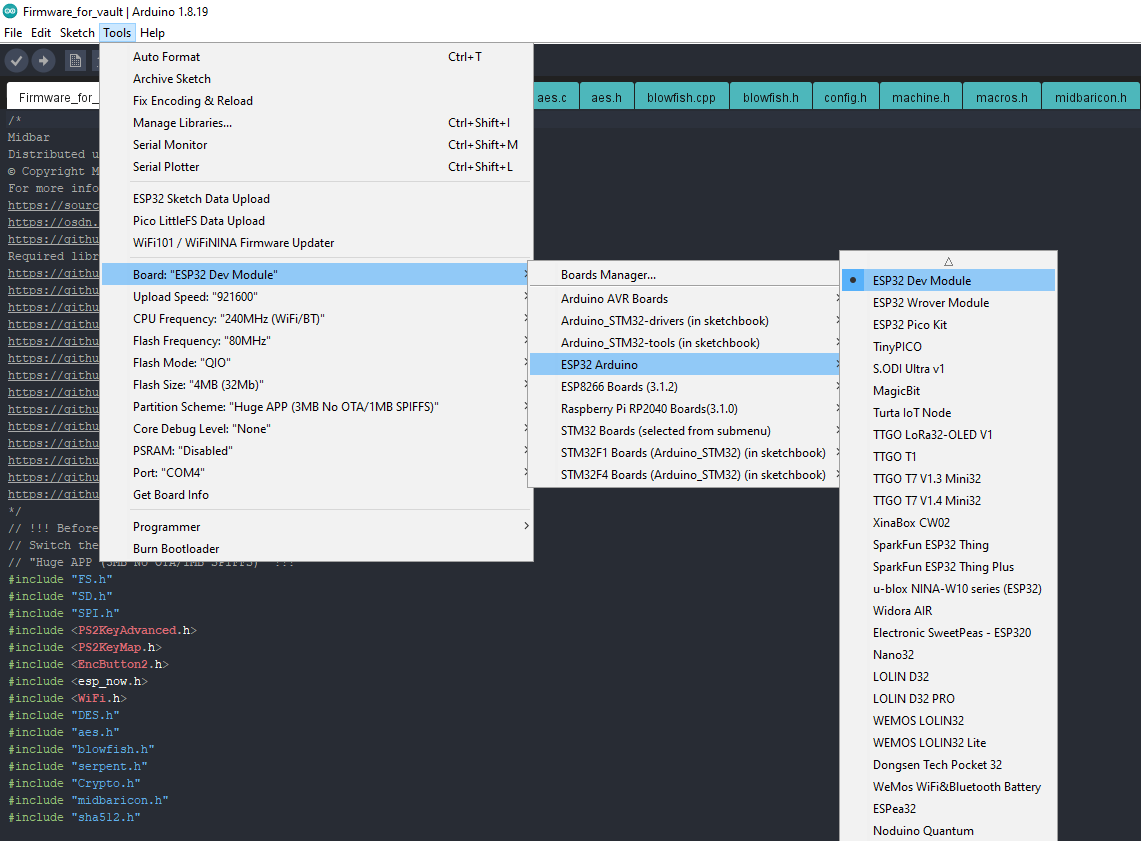The height and width of the screenshot is (841, 1141).
Task: Click Get Board Info
Action: 316,495
